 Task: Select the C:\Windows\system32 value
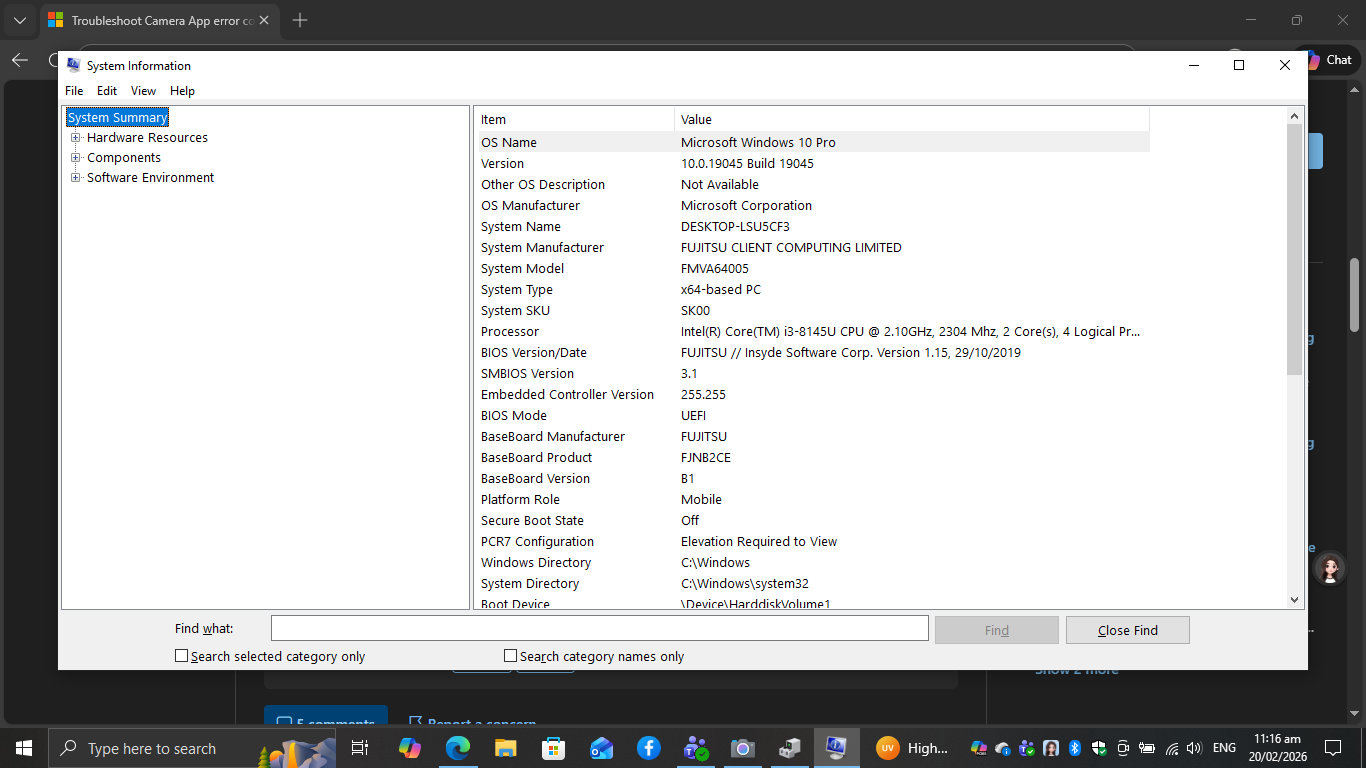(745, 583)
